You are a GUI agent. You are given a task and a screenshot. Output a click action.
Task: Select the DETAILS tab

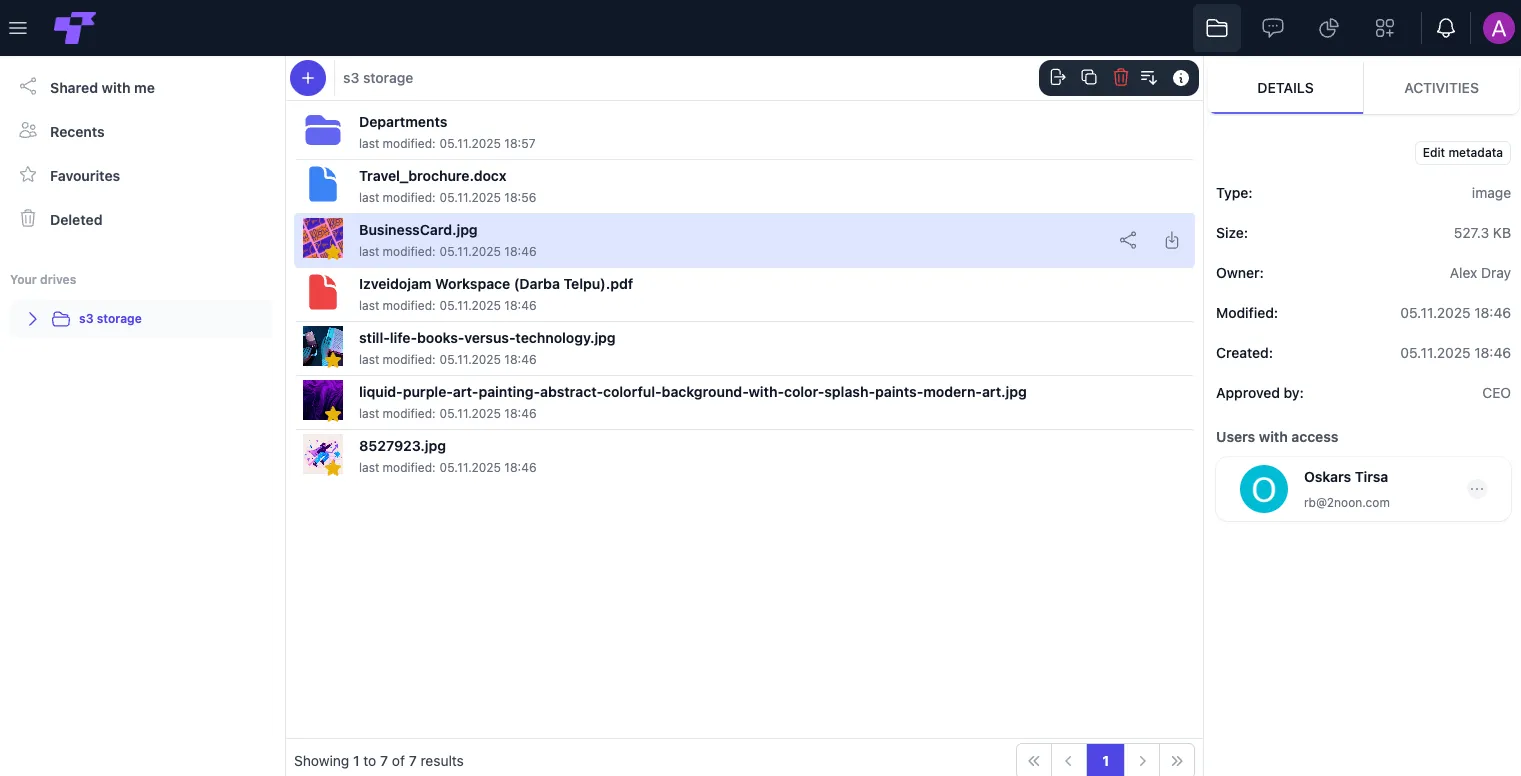click(x=1285, y=88)
